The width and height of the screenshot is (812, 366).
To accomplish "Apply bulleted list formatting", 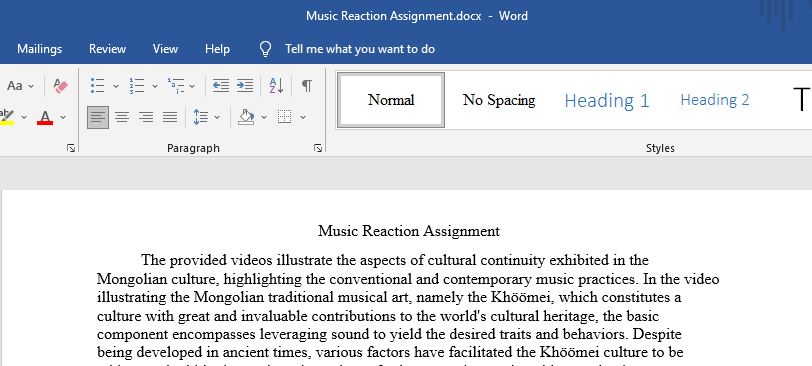I will [x=97, y=85].
